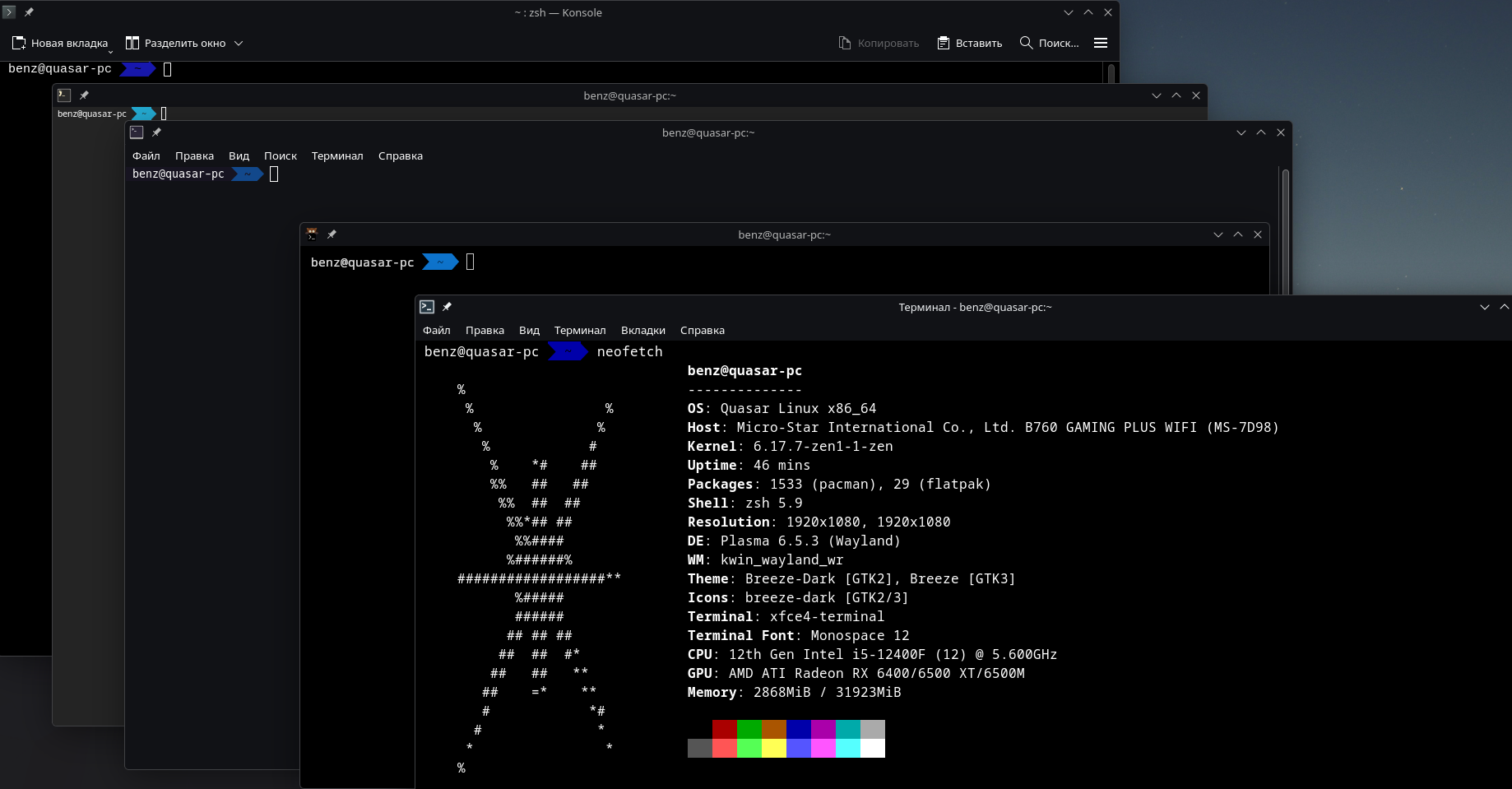Screen dimensions: 1512x789
Task: Click Paste (Вставить) in Konsole toolbar
Action: [970, 43]
